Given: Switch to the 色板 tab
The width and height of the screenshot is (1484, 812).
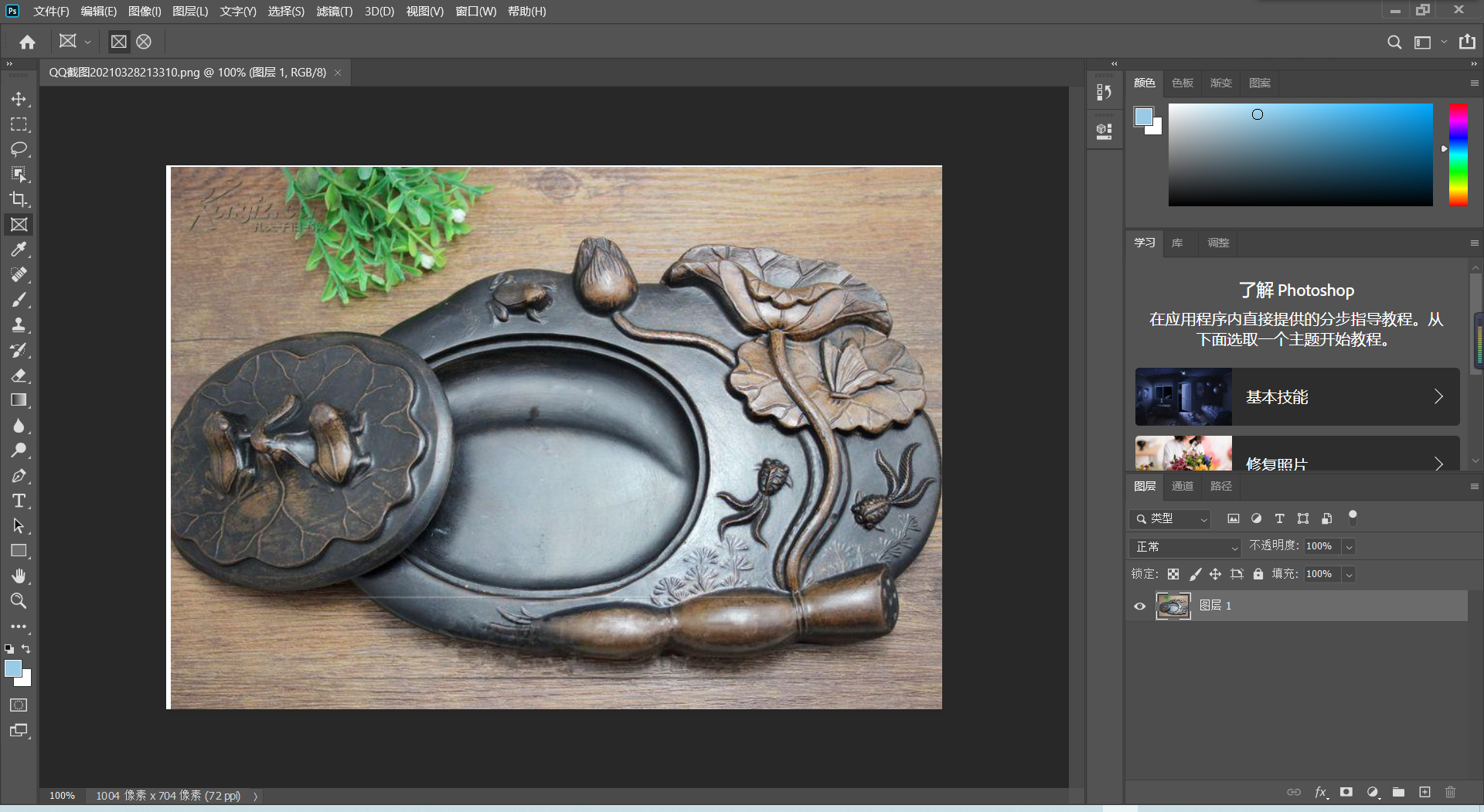Looking at the screenshot, I should coord(1183,83).
